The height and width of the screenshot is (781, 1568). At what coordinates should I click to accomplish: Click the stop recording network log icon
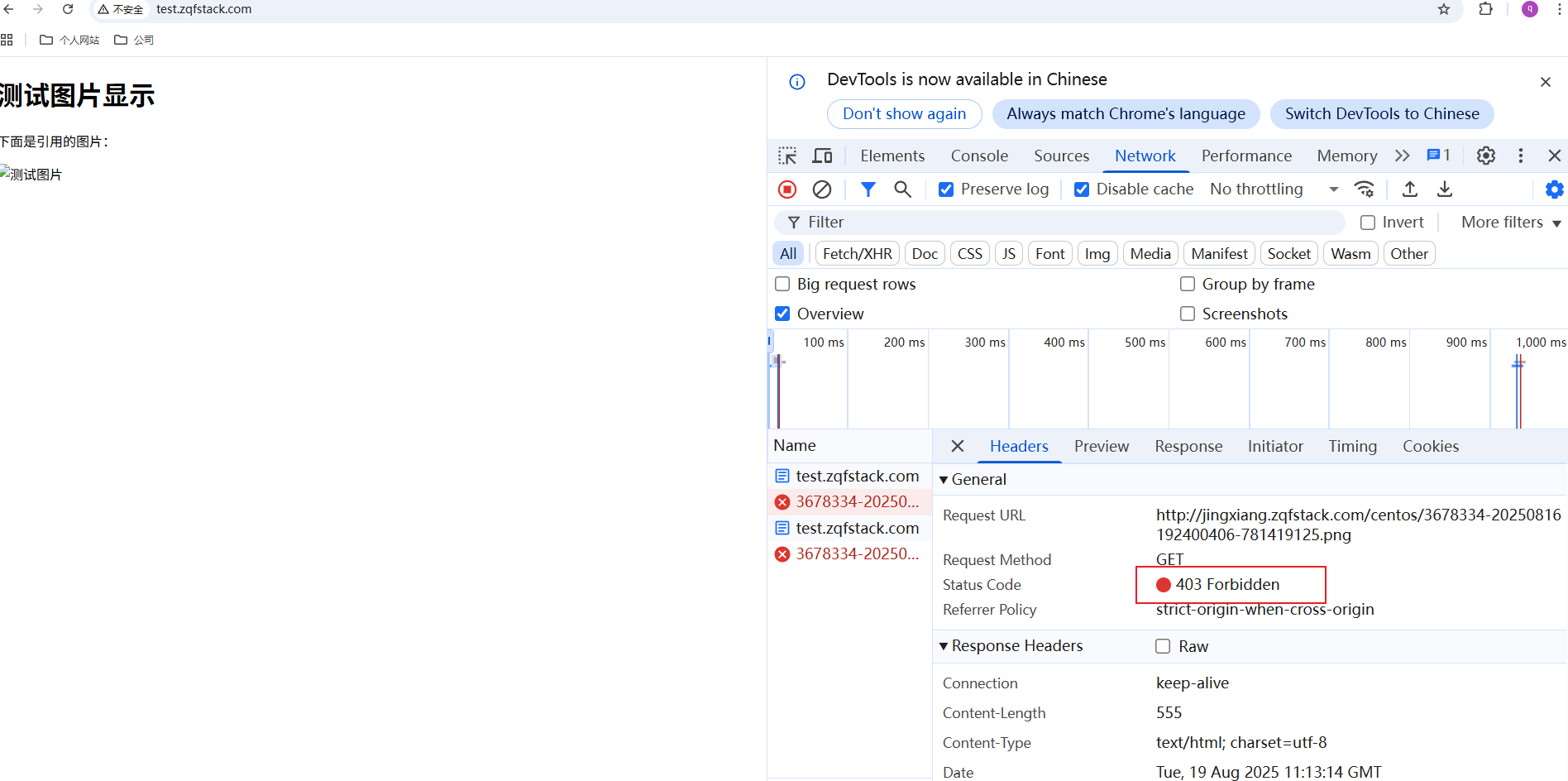point(787,189)
